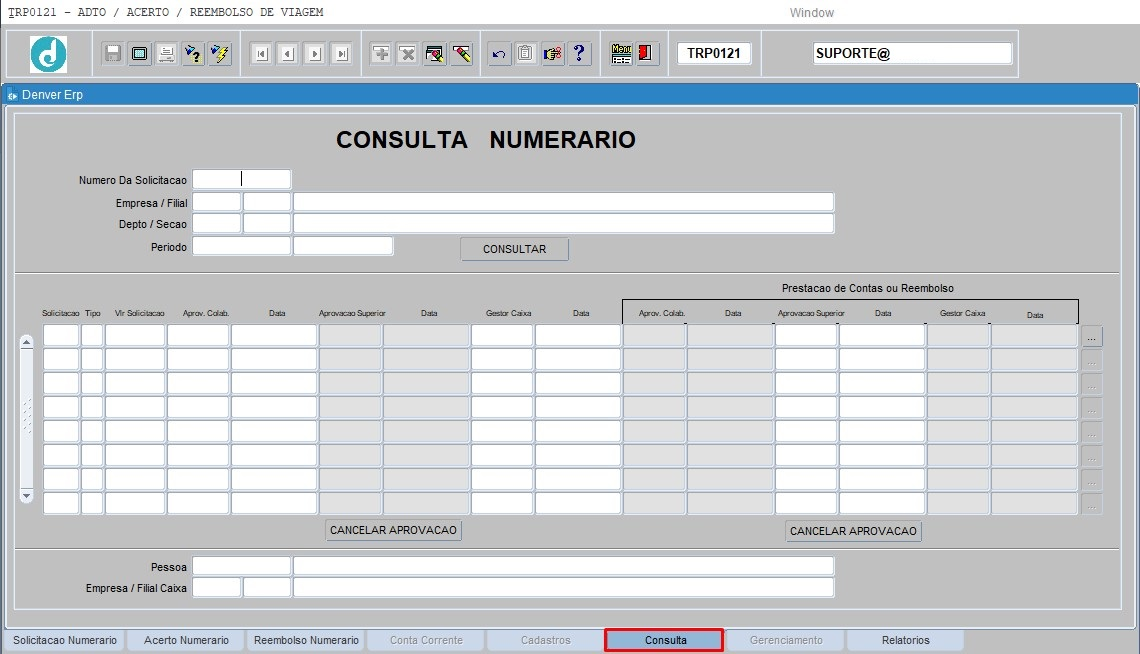Switch to Solicitacao Numerario tab
This screenshot has width=1140, height=654.
click(65, 640)
